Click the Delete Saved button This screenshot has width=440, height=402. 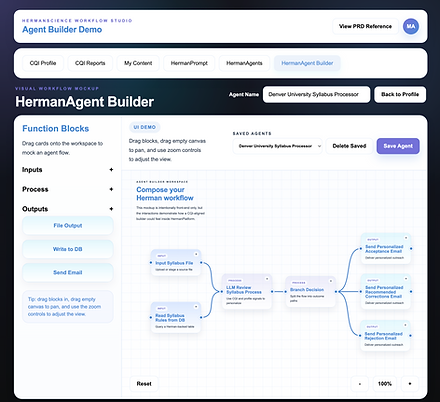(x=349, y=146)
